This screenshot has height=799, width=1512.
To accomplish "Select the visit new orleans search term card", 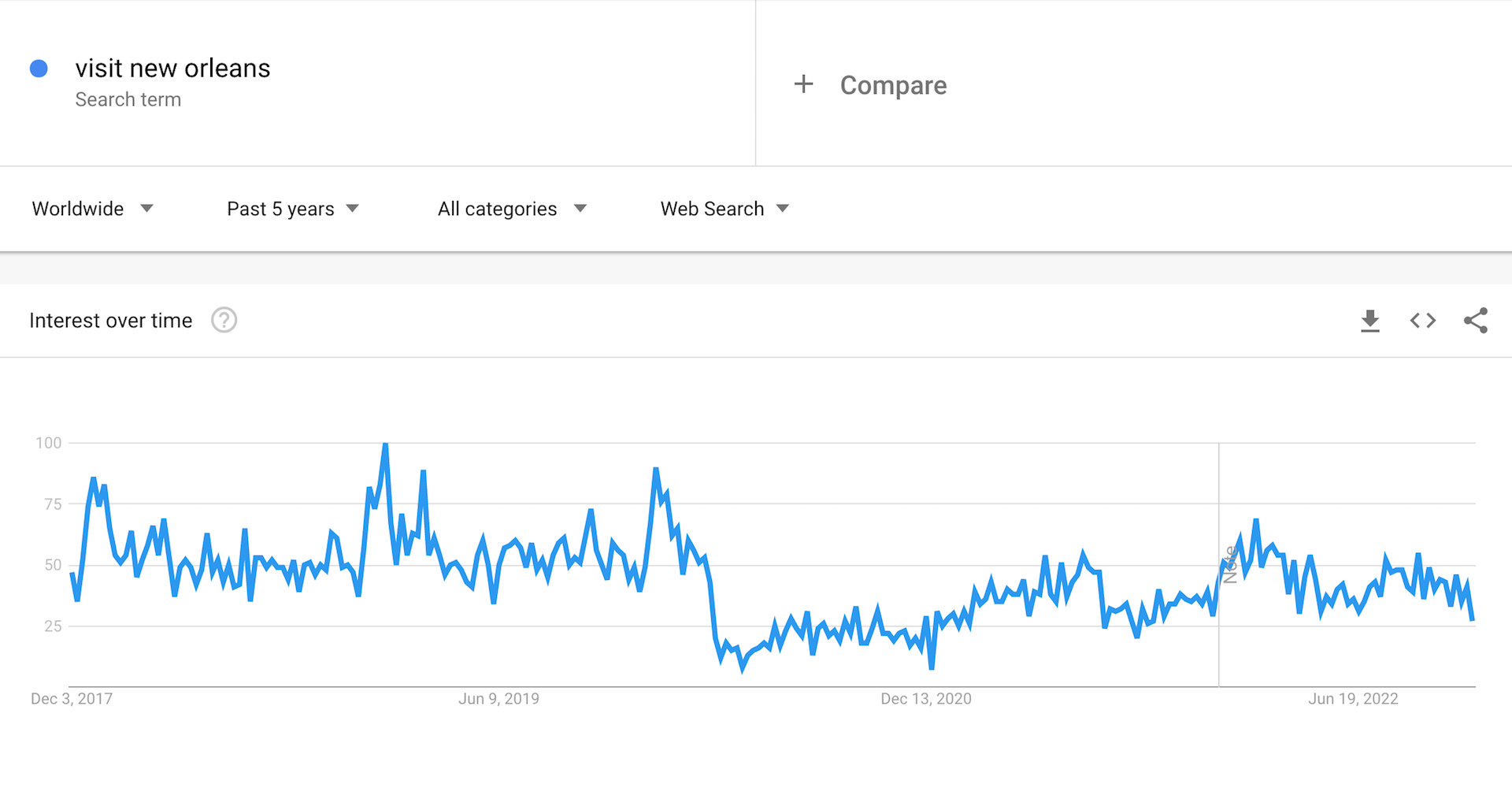I will (173, 68).
